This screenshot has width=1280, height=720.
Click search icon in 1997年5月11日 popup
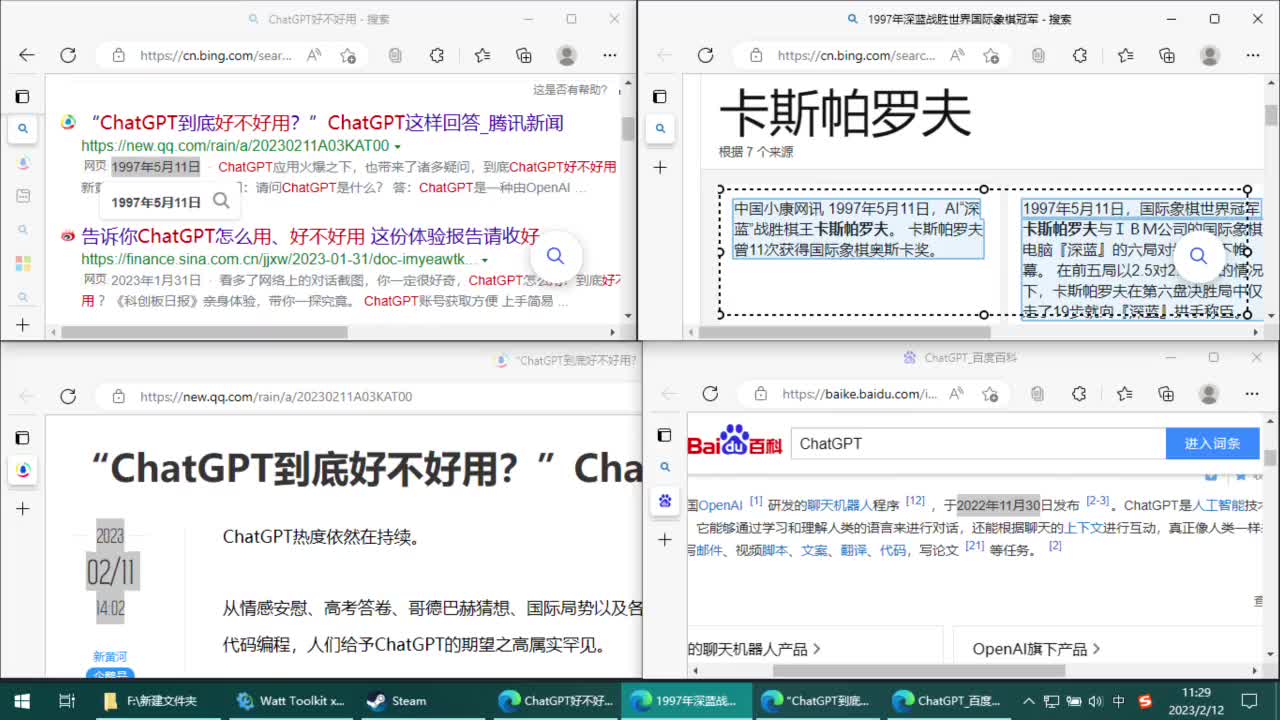pyautogui.click(x=222, y=201)
